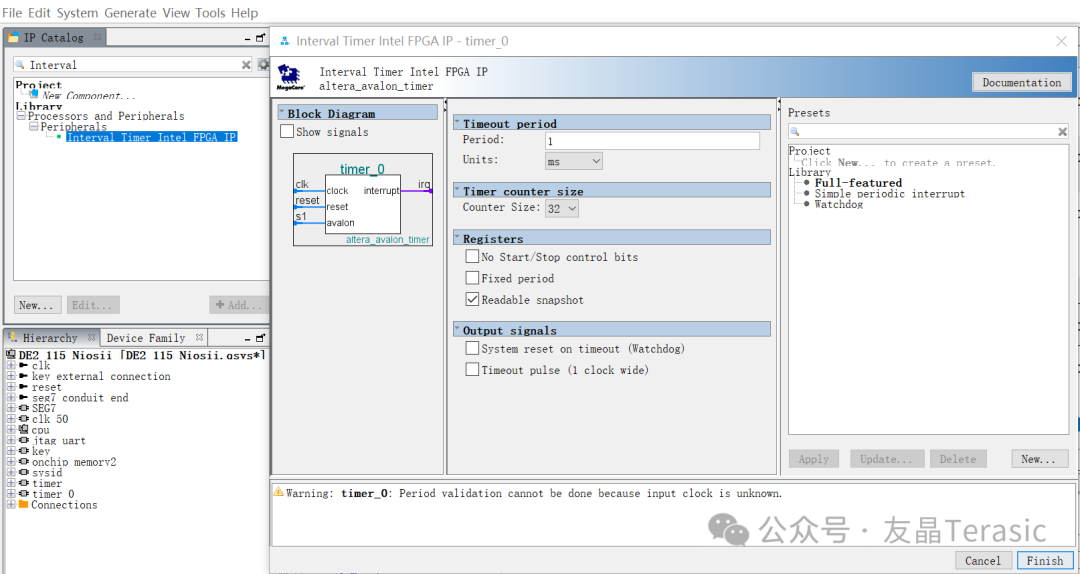Collapse the Peripherals tree node
Image resolution: width=1080 pixels, height=574 pixels.
pos(33,127)
